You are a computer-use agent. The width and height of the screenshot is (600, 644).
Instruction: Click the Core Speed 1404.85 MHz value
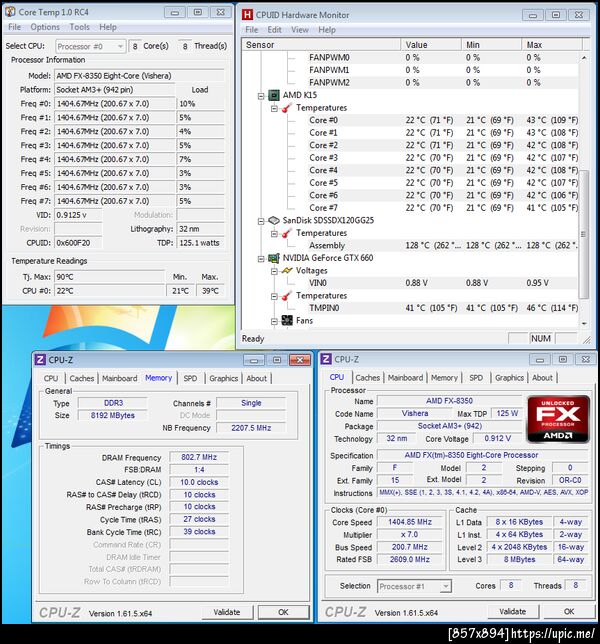pos(410,522)
